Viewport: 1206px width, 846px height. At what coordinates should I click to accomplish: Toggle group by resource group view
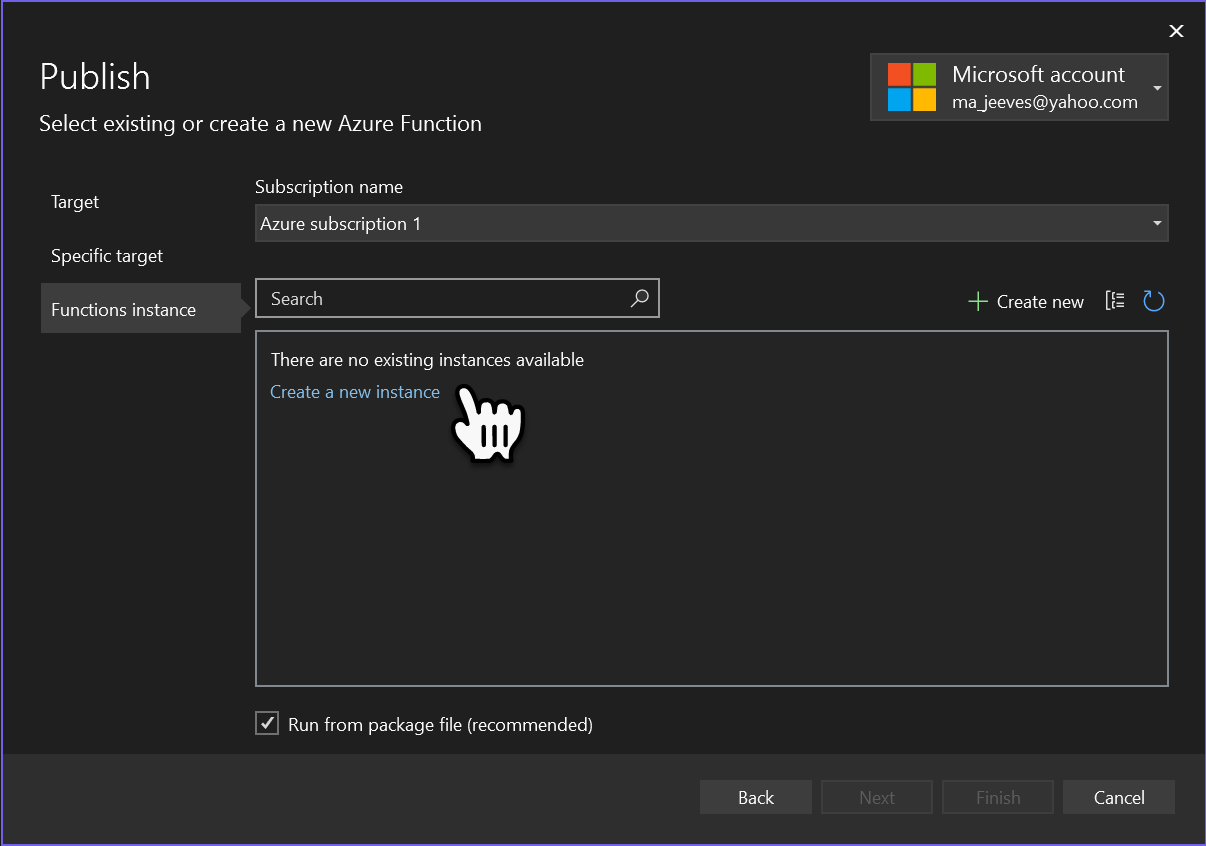click(x=1115, y=300)
